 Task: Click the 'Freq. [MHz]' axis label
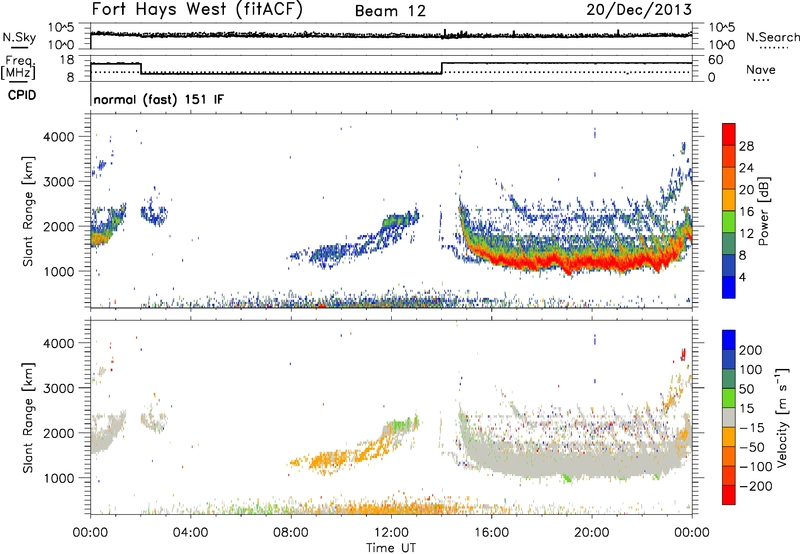pyautogui.click(x=18, y=67)
